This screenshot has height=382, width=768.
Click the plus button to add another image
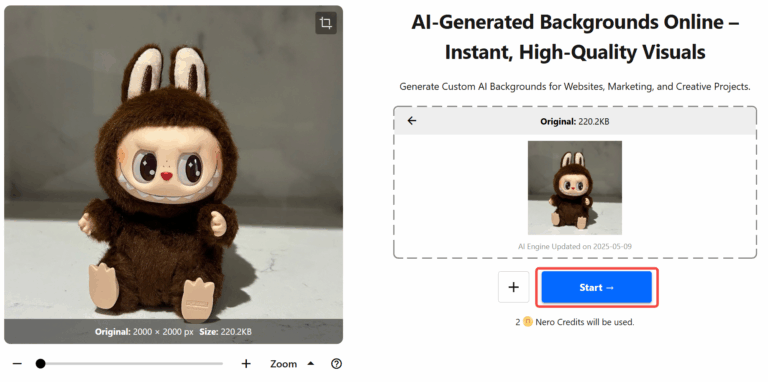pyautogui.click(x=513, y=287)
